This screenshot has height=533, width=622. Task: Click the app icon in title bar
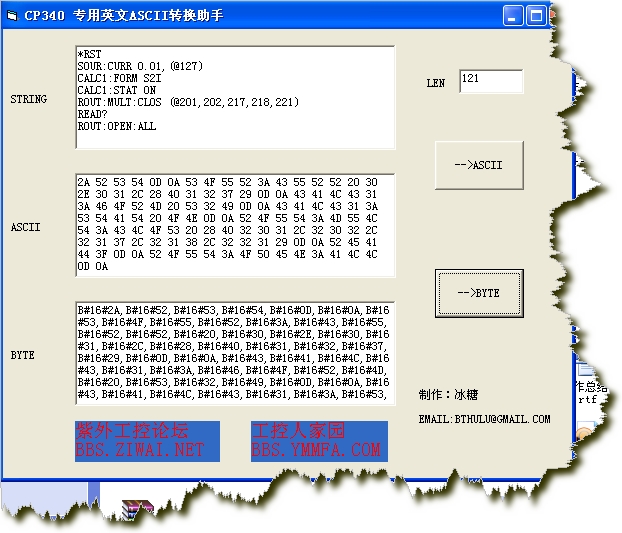pyautogui.click(x=13, y=17)
